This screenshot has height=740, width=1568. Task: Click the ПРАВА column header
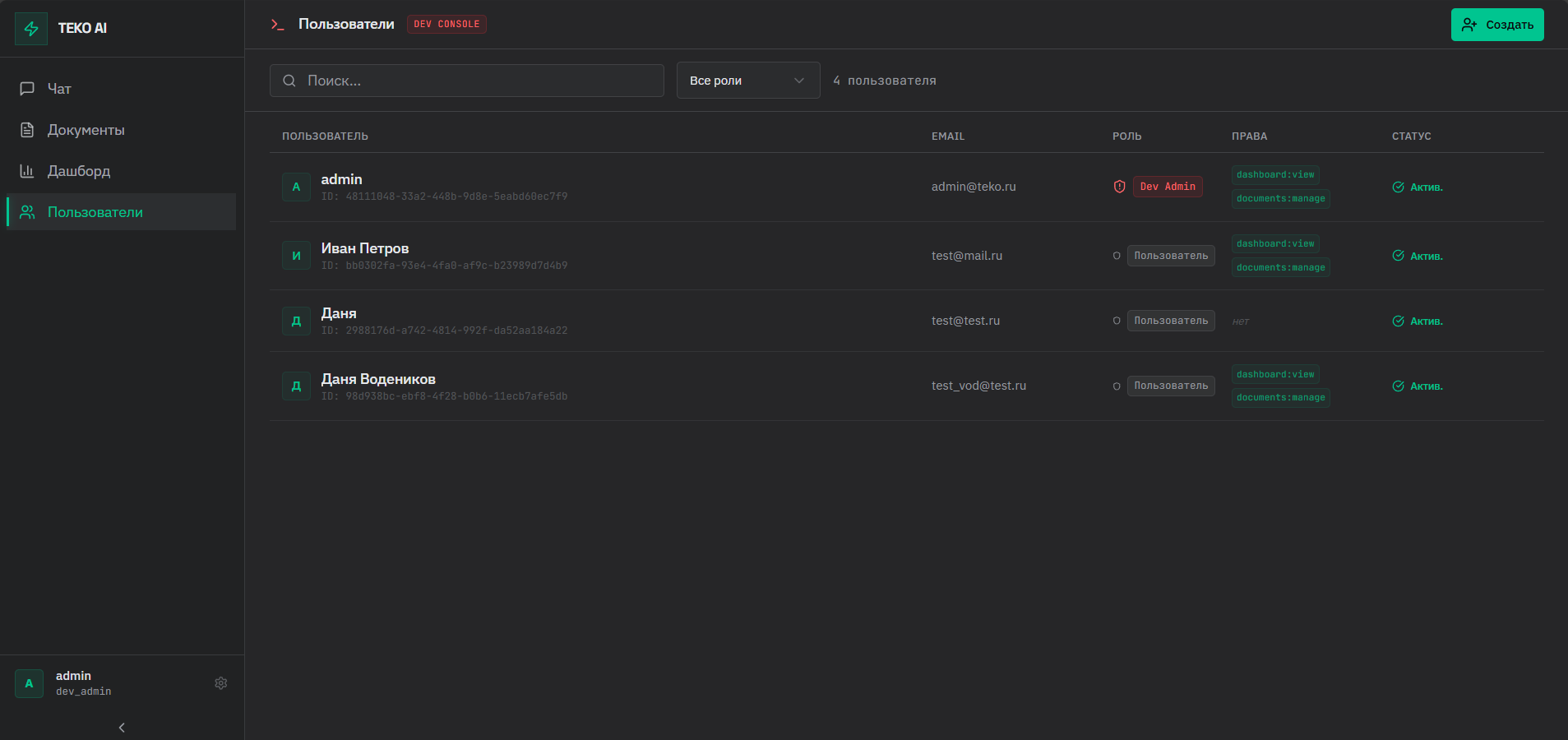click(1249, 136)
